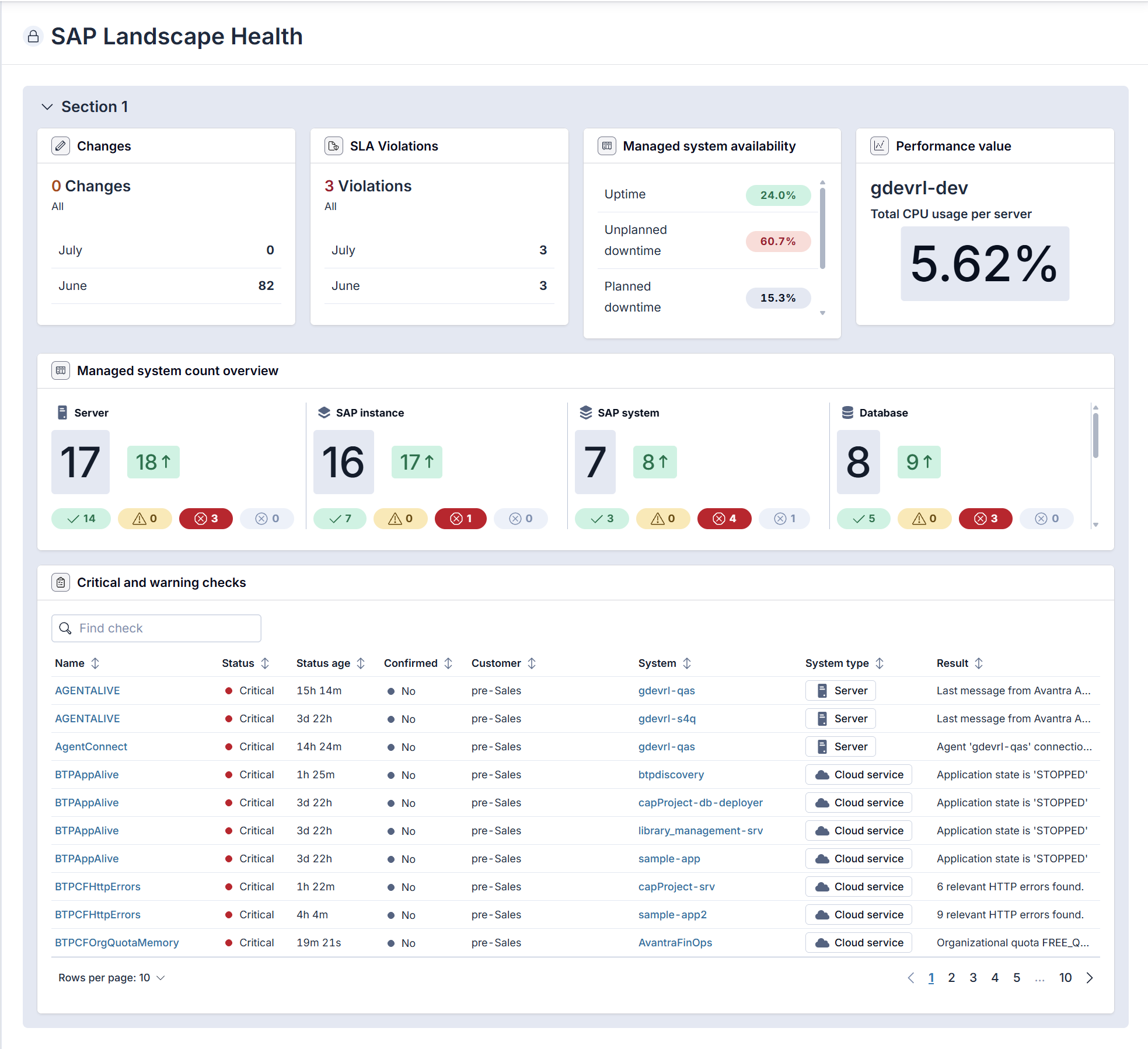Open Rows per page dropdown
This screenshot has width=1148, height=1049.
pos(111,978)
